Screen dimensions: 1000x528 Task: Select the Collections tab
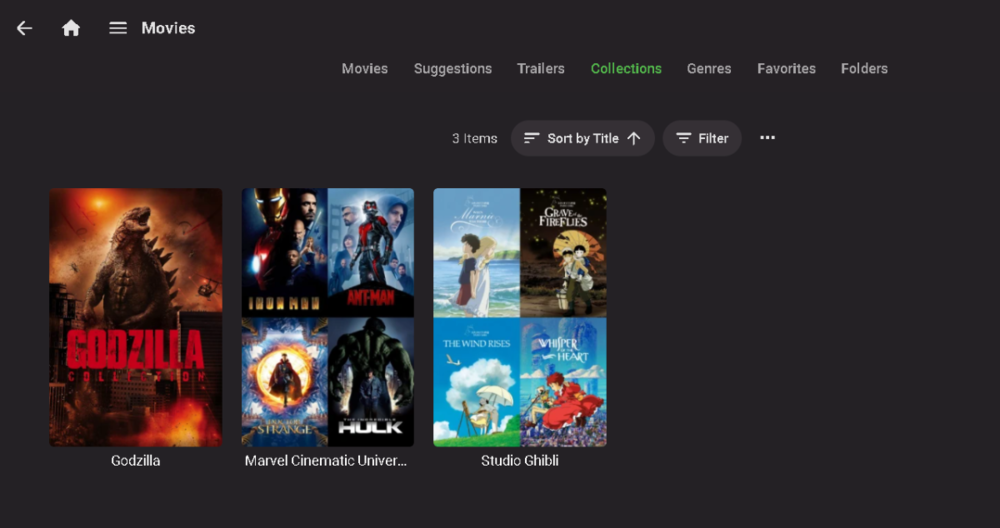tap(626, 68)
